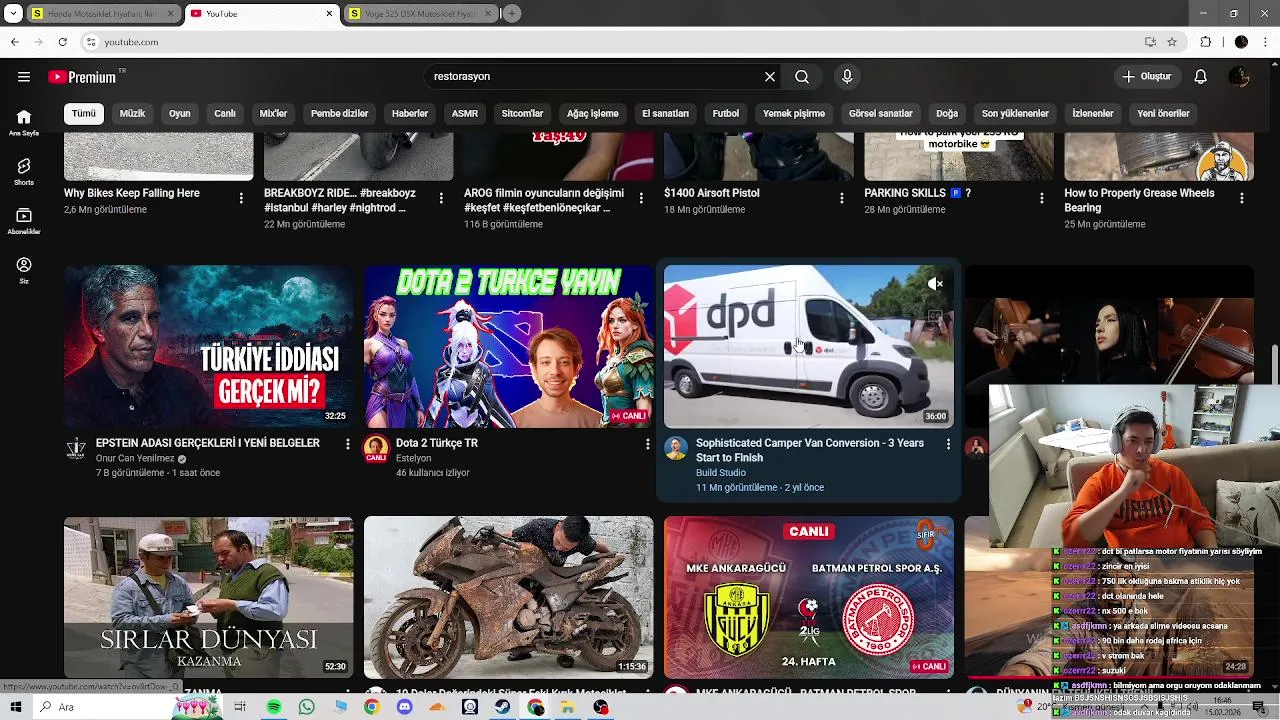Viewport: 1280px width, 720px height.
Task: Open the Build Studio channel link
Action: pyautogui.click(x=721, y=473)
